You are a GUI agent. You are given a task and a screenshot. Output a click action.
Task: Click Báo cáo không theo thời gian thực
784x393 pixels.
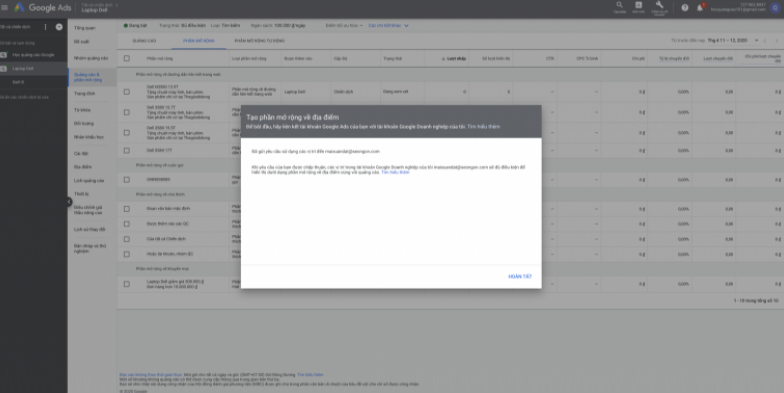151,374
